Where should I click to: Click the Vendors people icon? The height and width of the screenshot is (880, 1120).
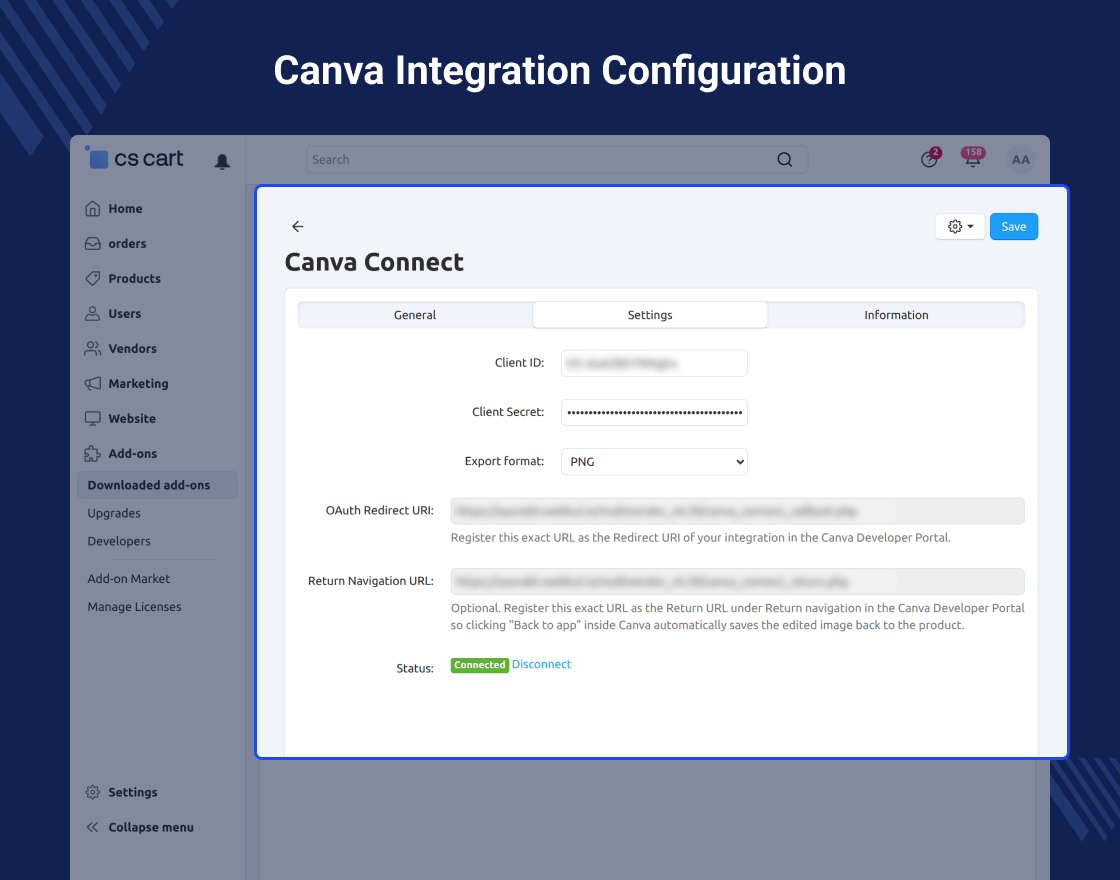pos(93,349)
